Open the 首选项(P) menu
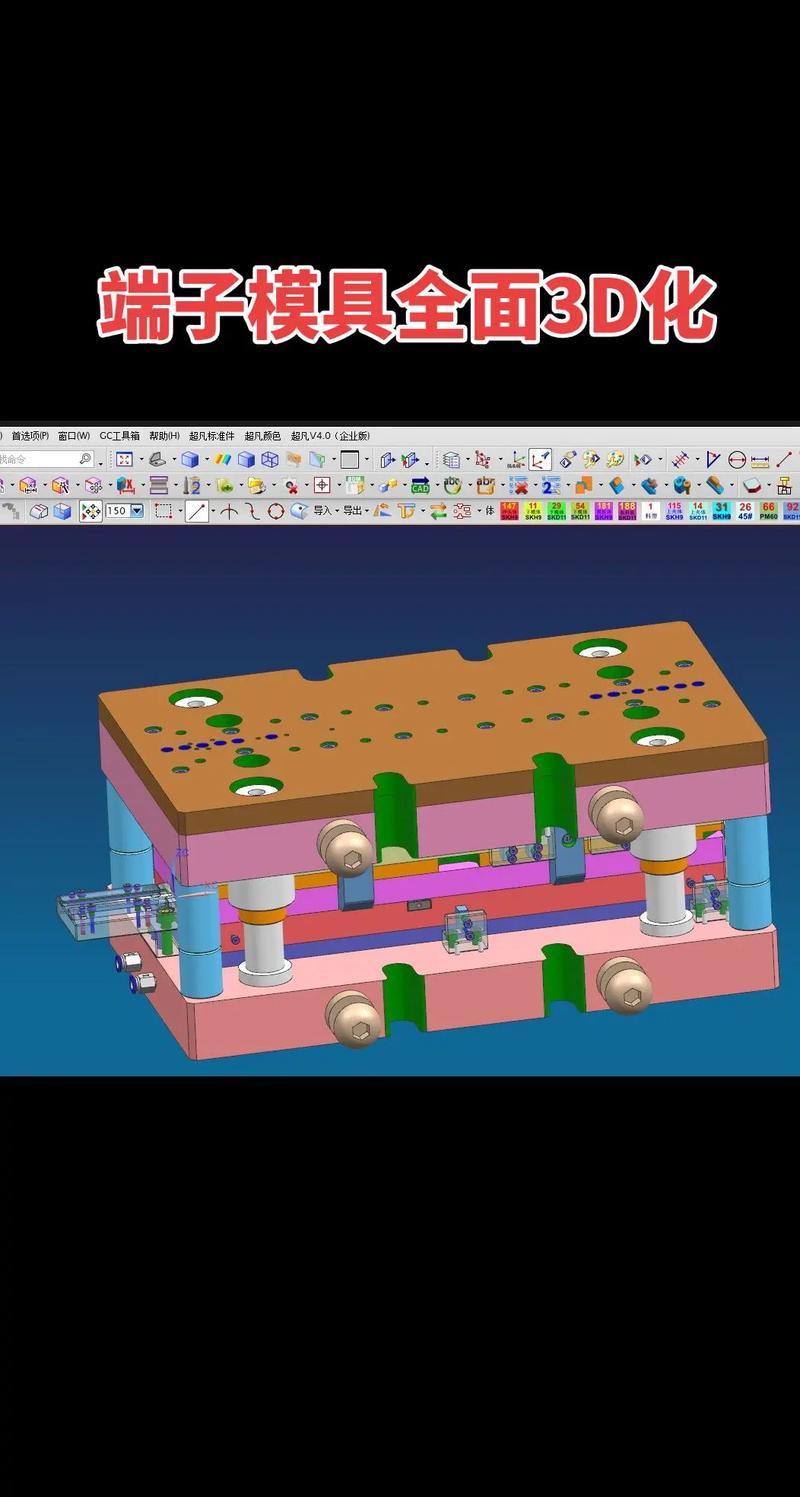This screenshot has width=800, height=1497. (30, 436)
